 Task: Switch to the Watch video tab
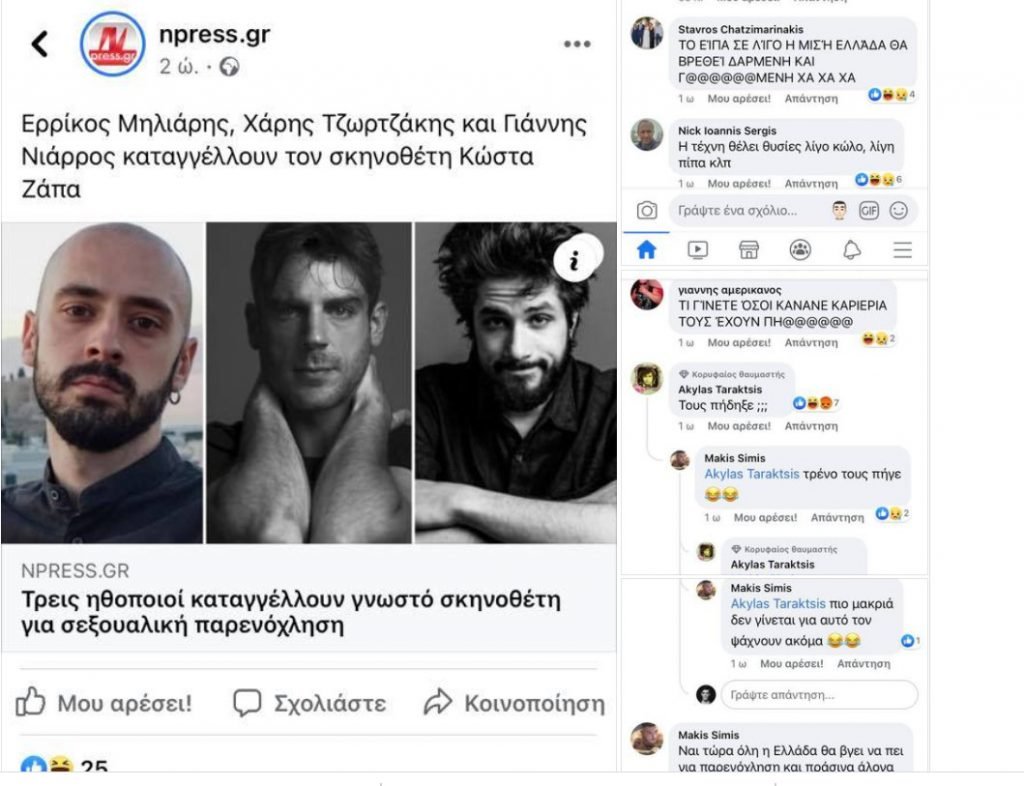click(697, 249)
